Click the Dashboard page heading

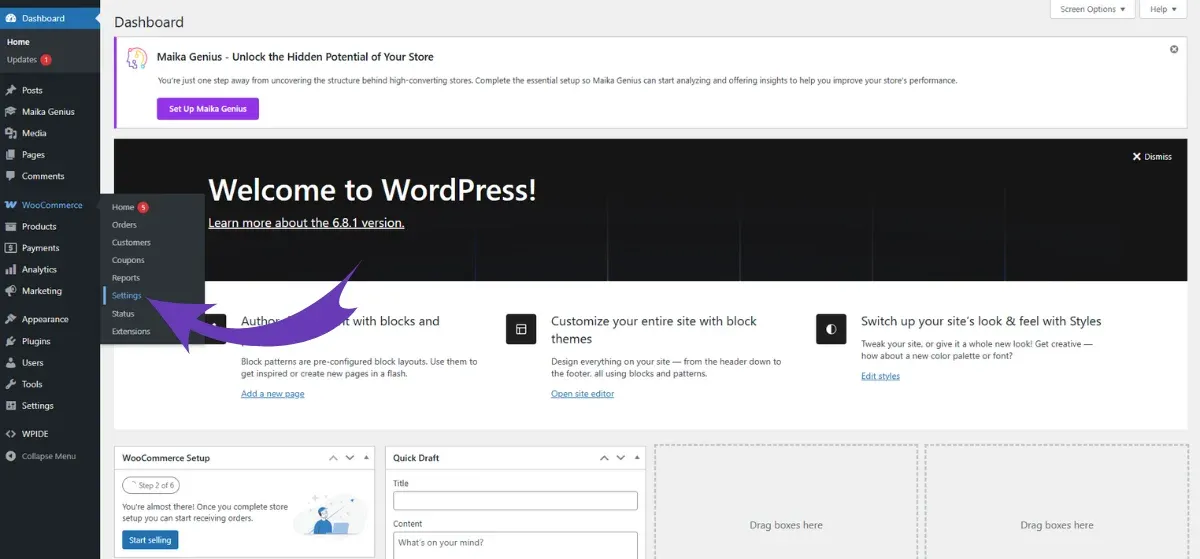[149, 22]
